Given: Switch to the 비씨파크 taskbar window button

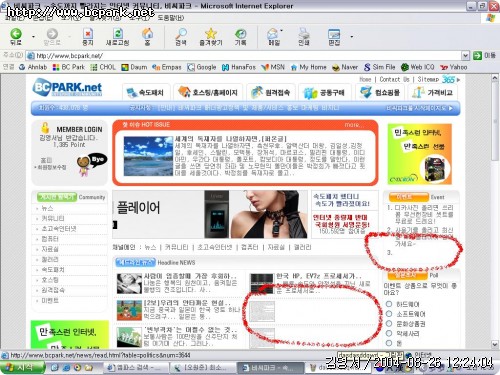Looking at the screenshot, I should point(269,368).
